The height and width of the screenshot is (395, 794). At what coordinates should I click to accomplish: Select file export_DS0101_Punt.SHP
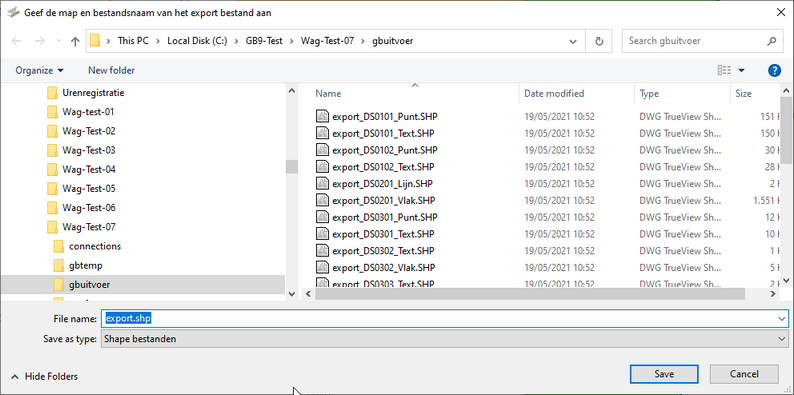click(385, 116)
